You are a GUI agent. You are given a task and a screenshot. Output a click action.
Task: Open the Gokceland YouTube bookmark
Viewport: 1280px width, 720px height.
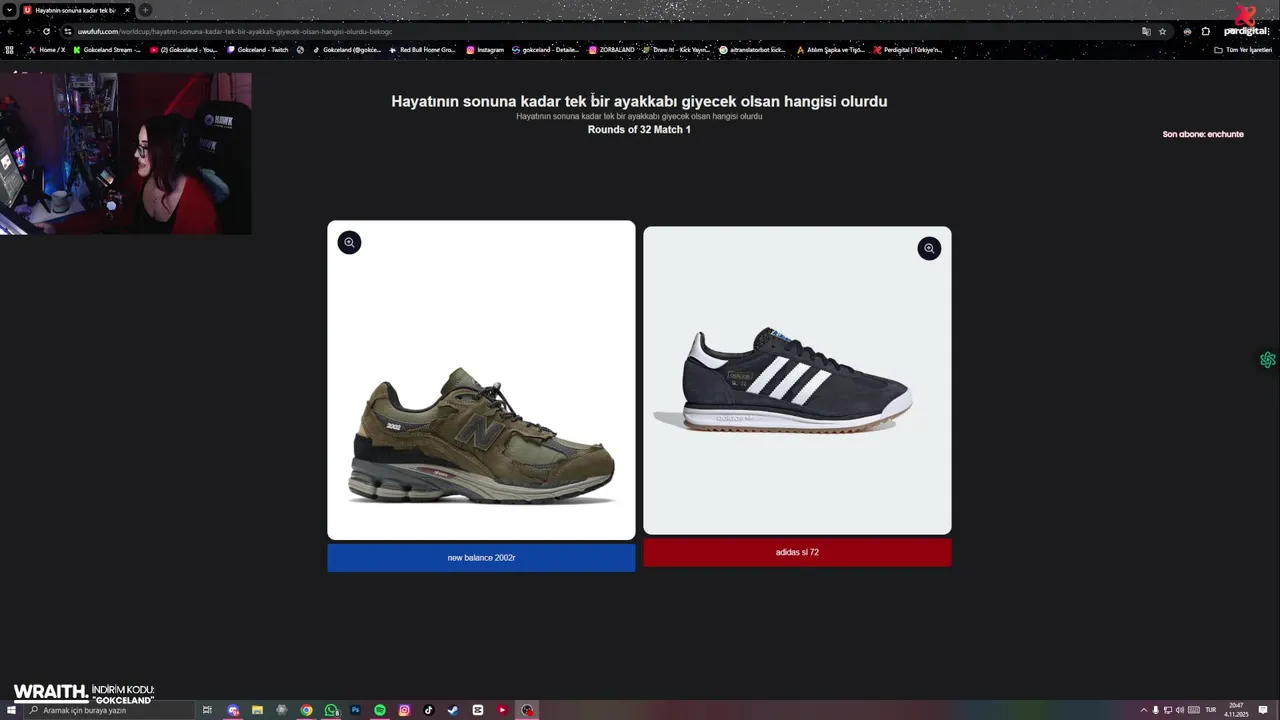tap(184, 50)
